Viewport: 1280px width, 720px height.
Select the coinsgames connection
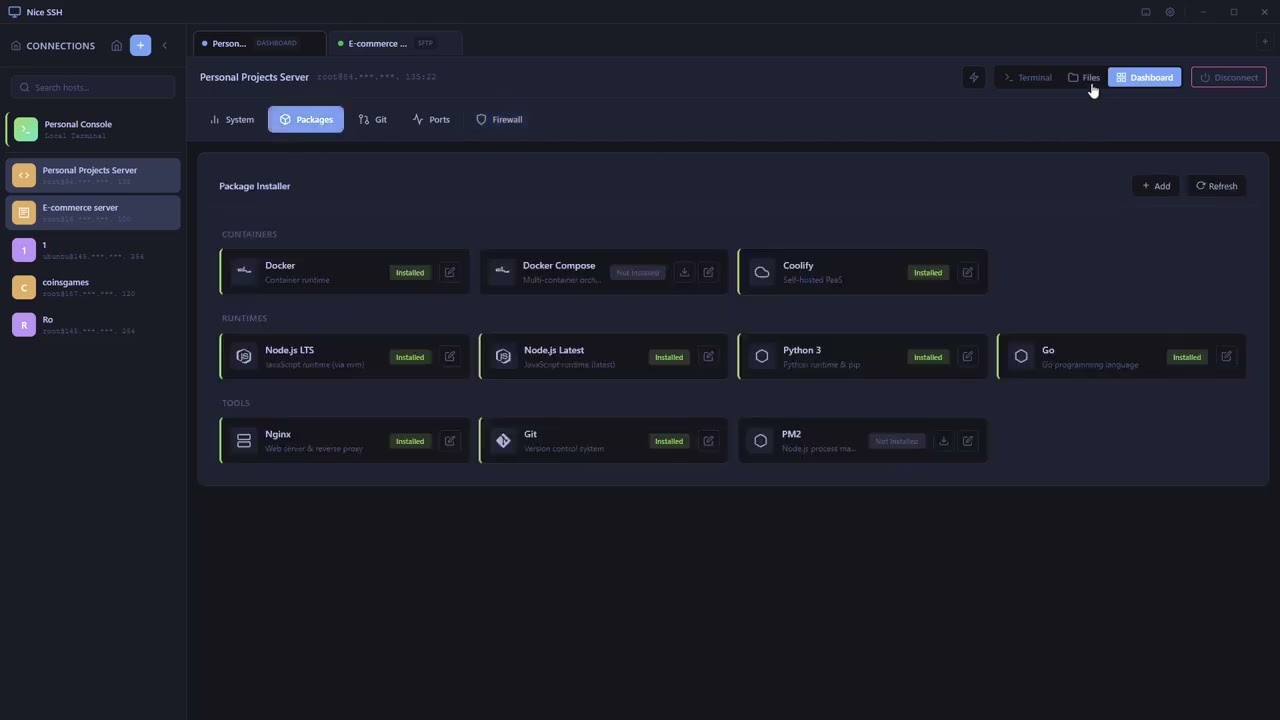click(94, 287)
